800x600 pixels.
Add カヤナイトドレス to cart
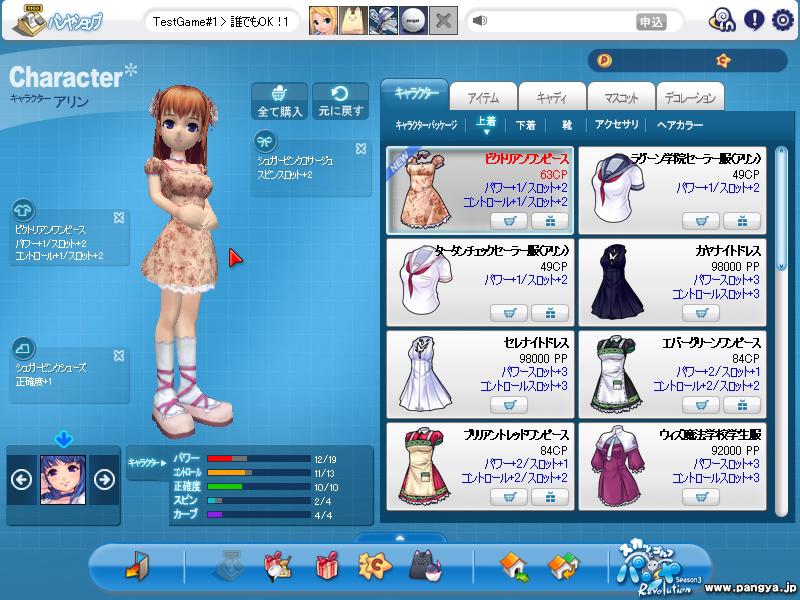[701, 313]
